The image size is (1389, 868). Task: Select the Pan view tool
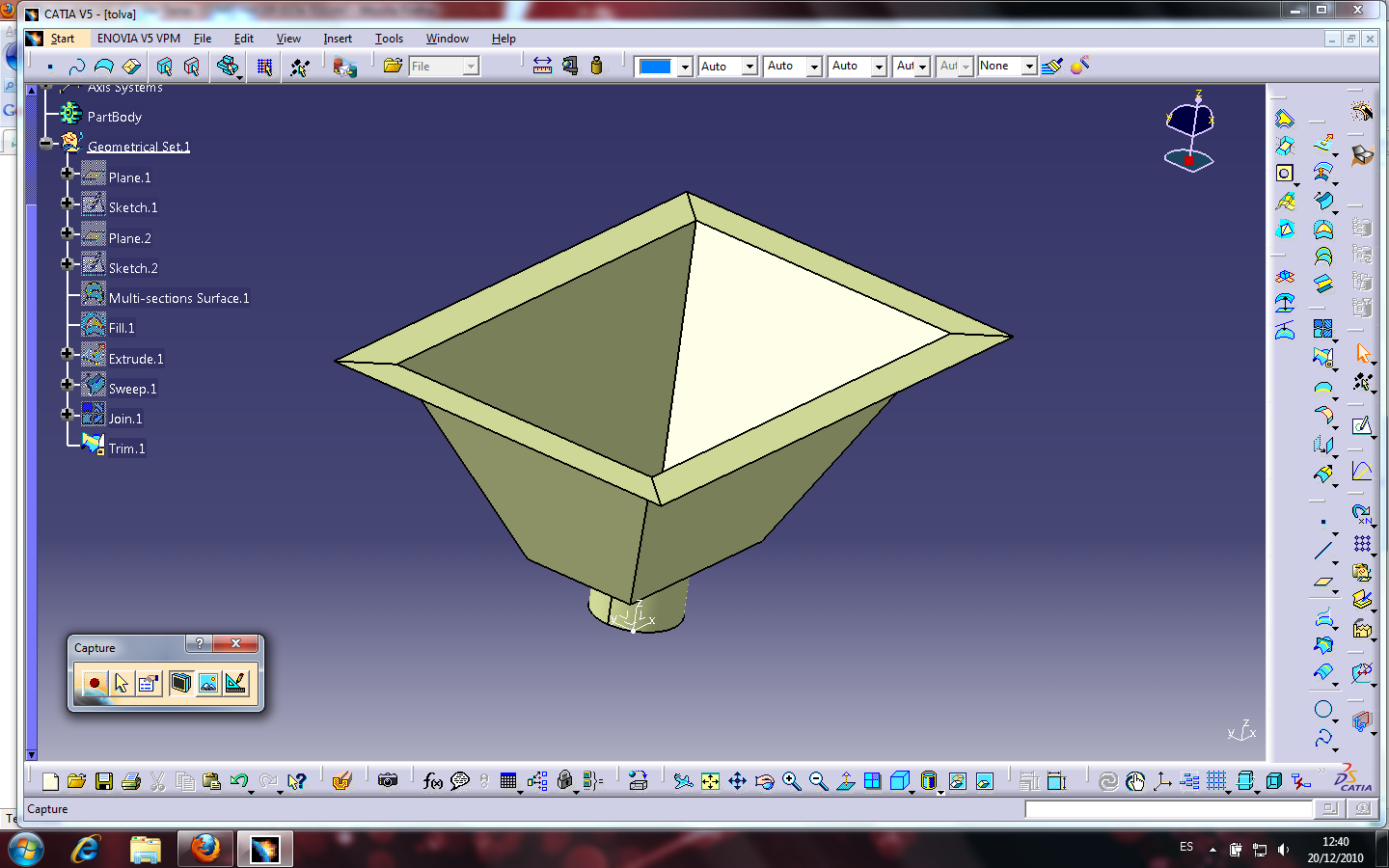pos(737,781)
